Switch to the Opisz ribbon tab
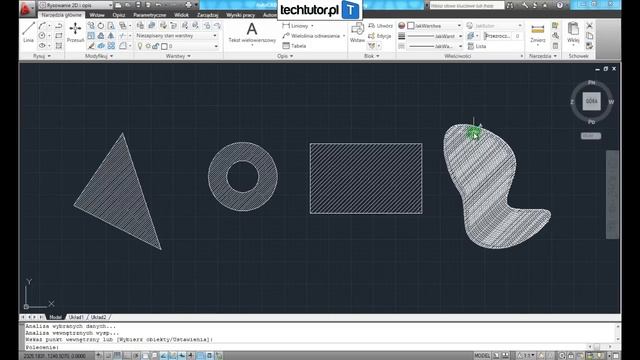 tap(119, 15)
